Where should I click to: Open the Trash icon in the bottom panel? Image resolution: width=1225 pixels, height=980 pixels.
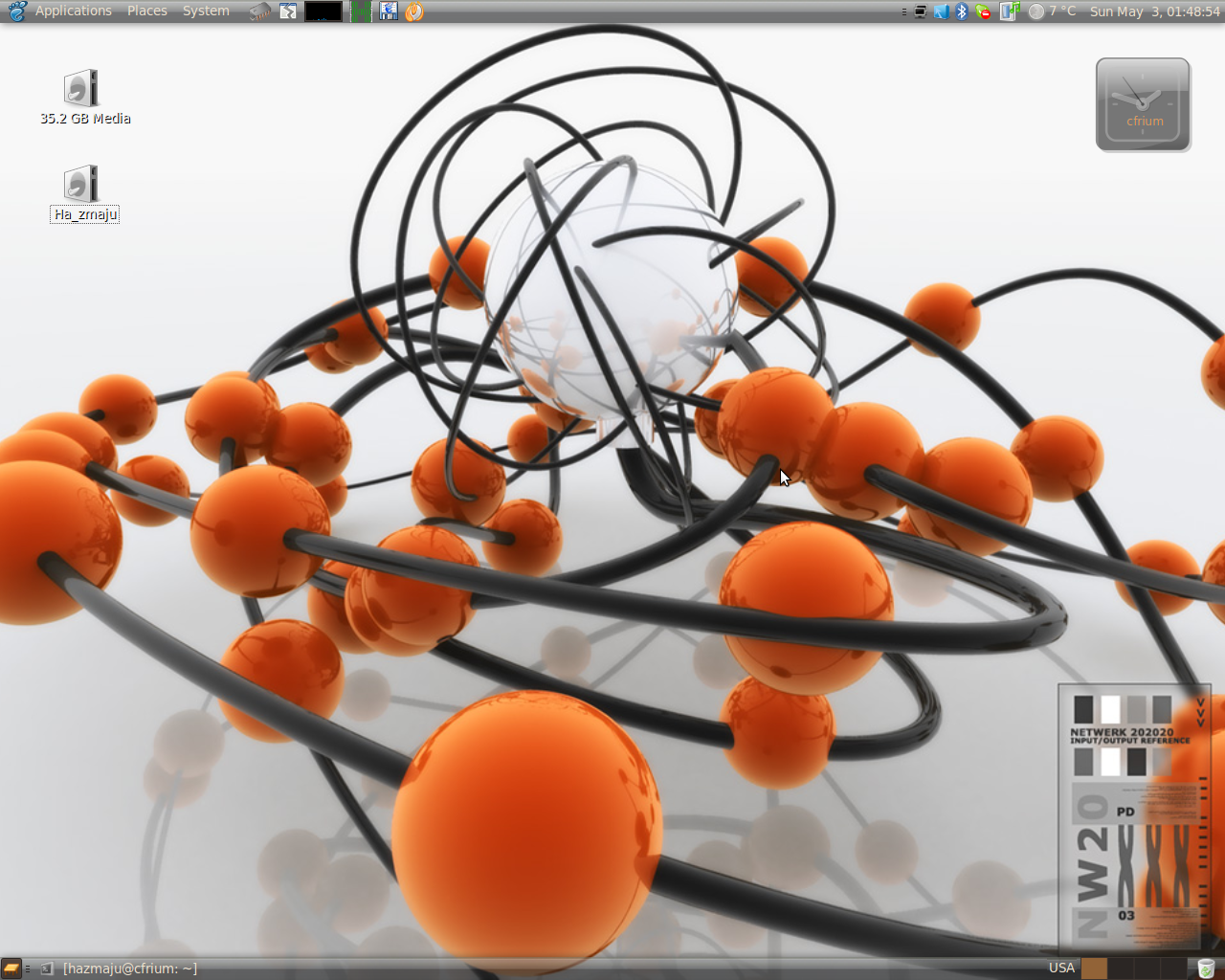[1206, 969]
